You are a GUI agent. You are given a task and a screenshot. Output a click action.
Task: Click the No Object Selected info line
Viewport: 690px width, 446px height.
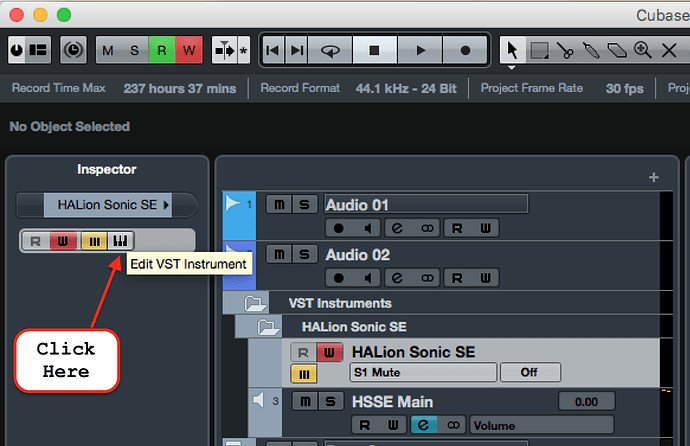(x=70, y=127)
